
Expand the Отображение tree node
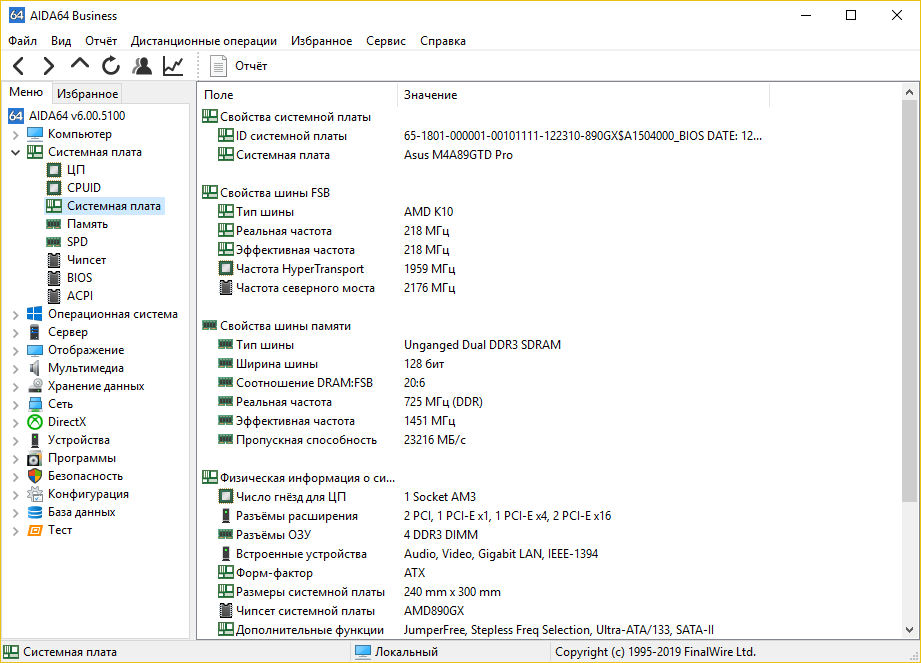pyautogui.click(x=15, y=351)
